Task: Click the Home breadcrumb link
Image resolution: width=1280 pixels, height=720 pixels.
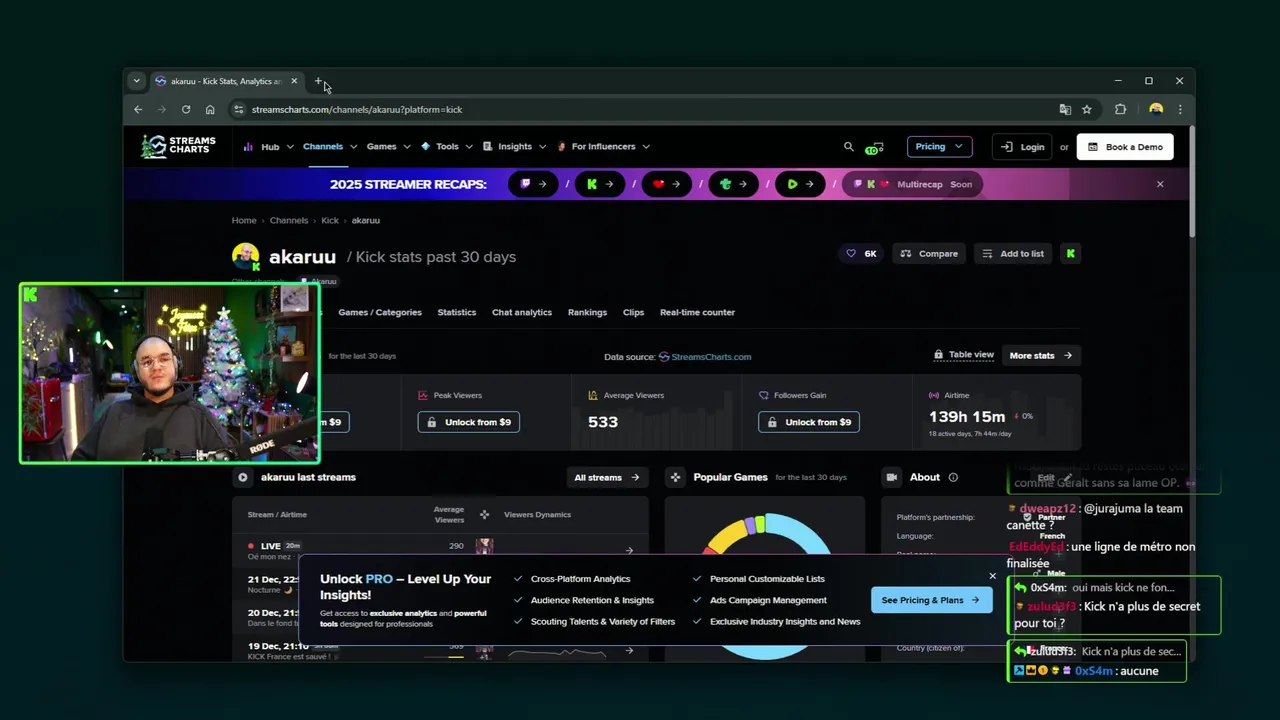Action: click(x=244, y=220)
